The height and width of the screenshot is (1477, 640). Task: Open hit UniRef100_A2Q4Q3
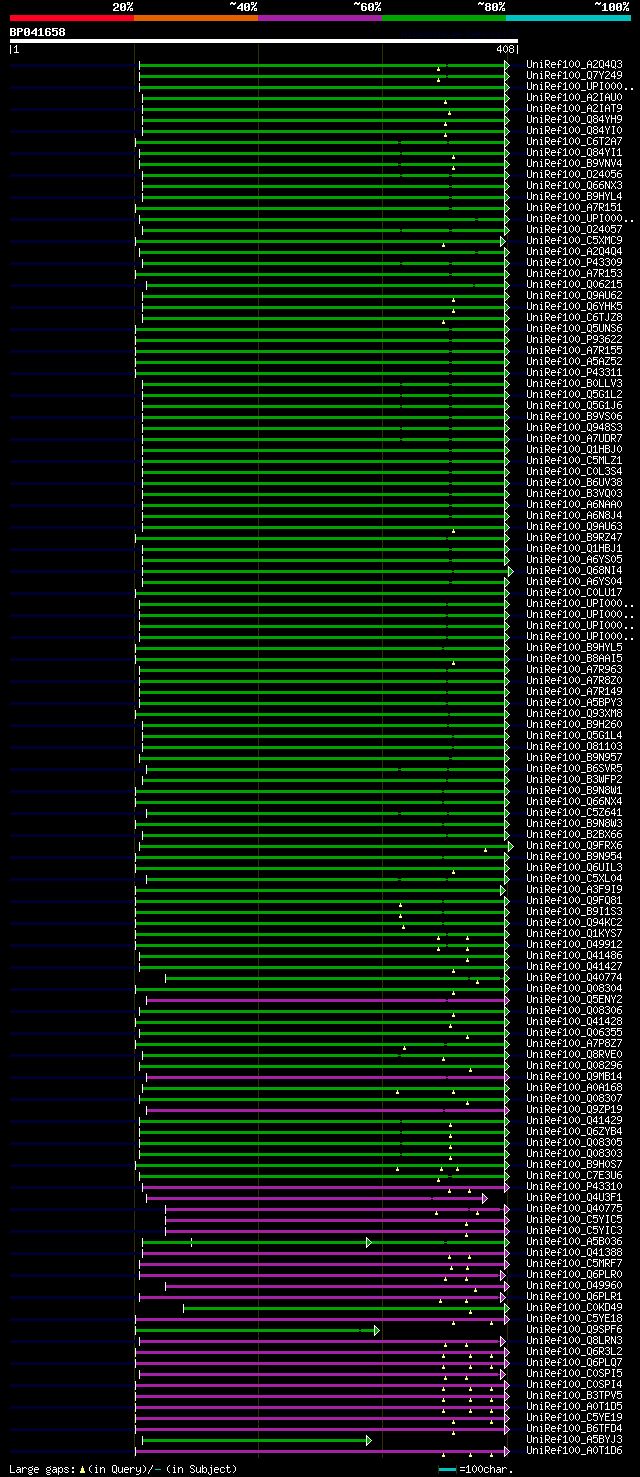coord(574,64)
